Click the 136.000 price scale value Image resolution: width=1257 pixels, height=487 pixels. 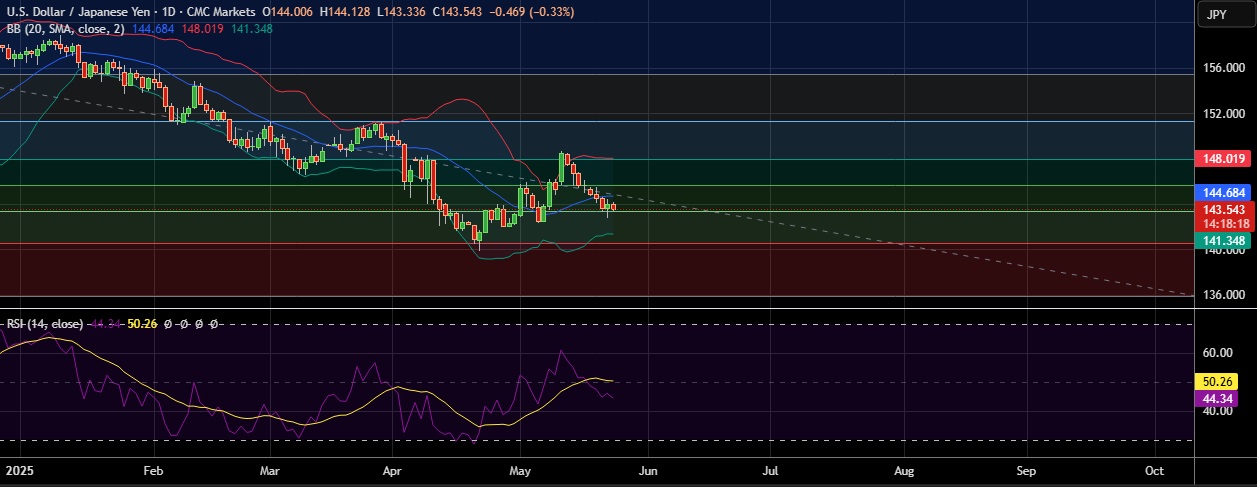click(1222, 295)
